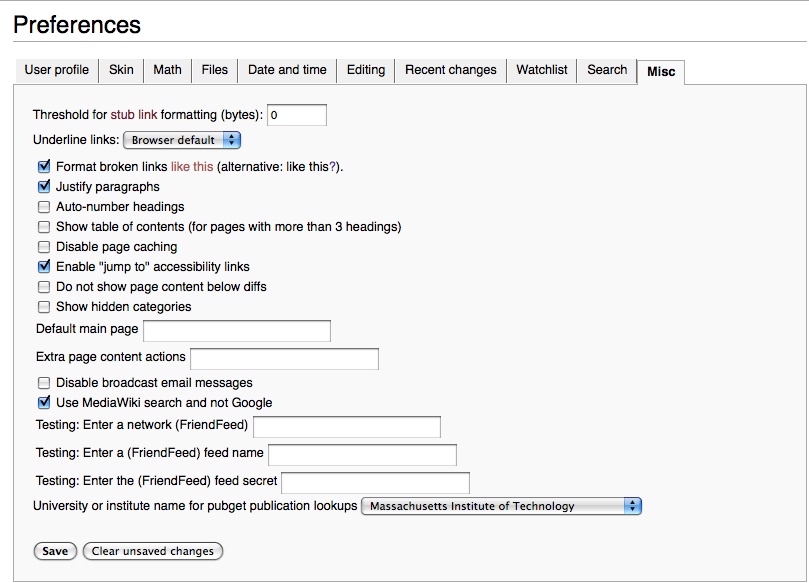Switch to the User profile tab

tap(57, 70)
